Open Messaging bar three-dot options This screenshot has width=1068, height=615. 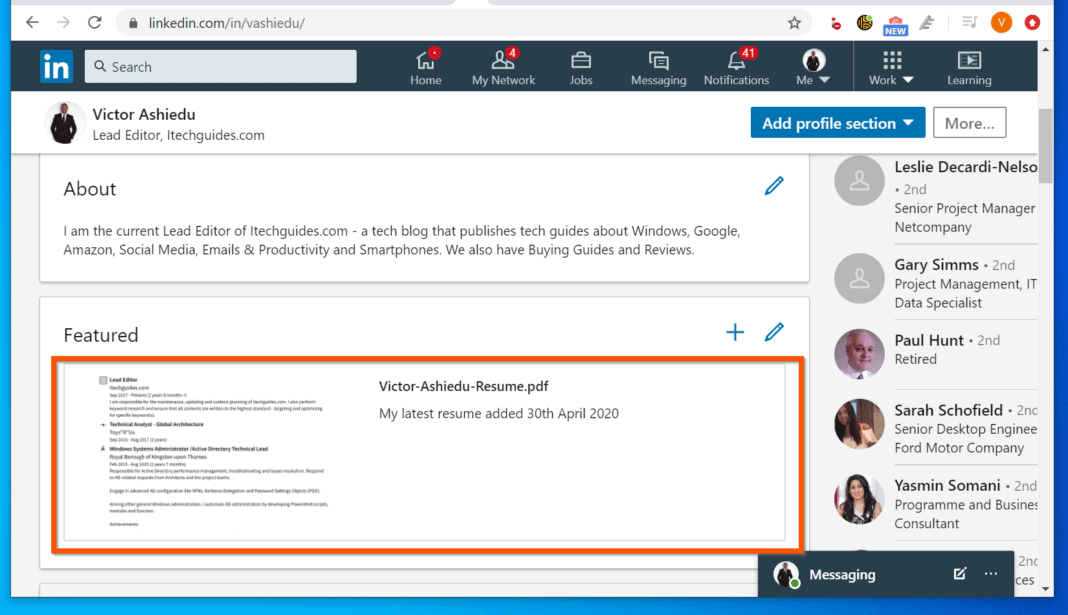pyautogui.click(x=991, y=574)
